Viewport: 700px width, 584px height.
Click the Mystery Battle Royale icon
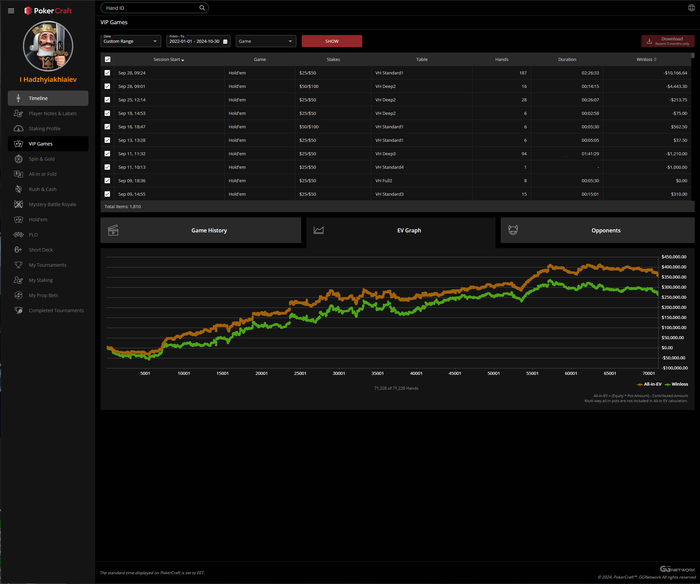point(18,204)
